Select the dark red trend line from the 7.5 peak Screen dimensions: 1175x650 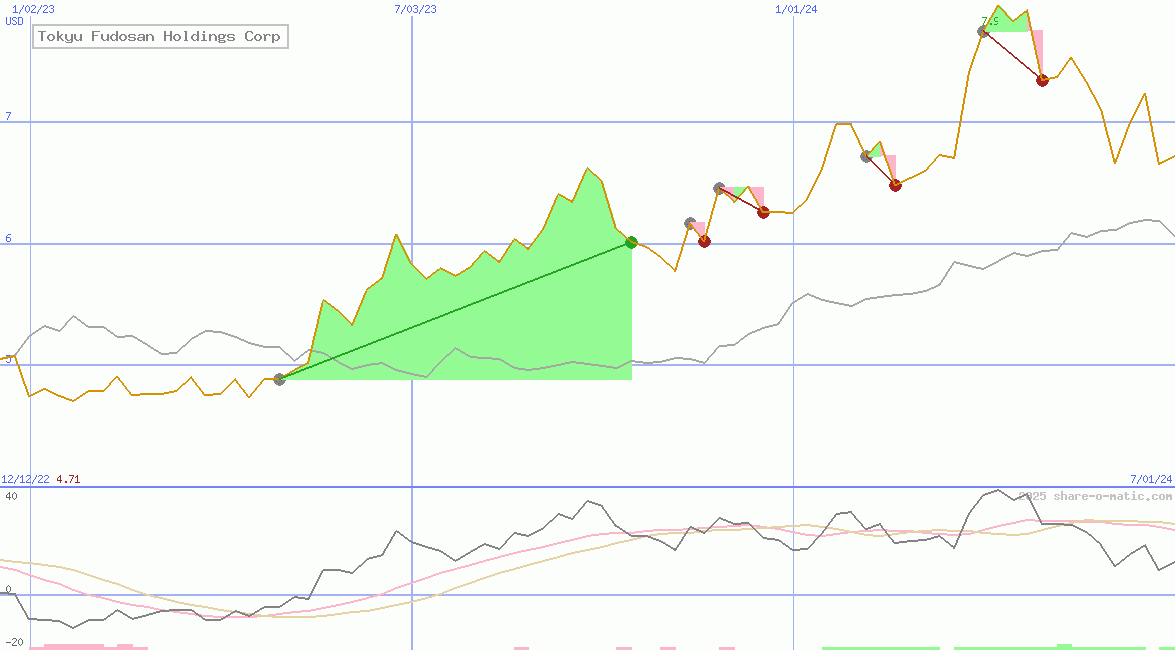point(1010,55)
